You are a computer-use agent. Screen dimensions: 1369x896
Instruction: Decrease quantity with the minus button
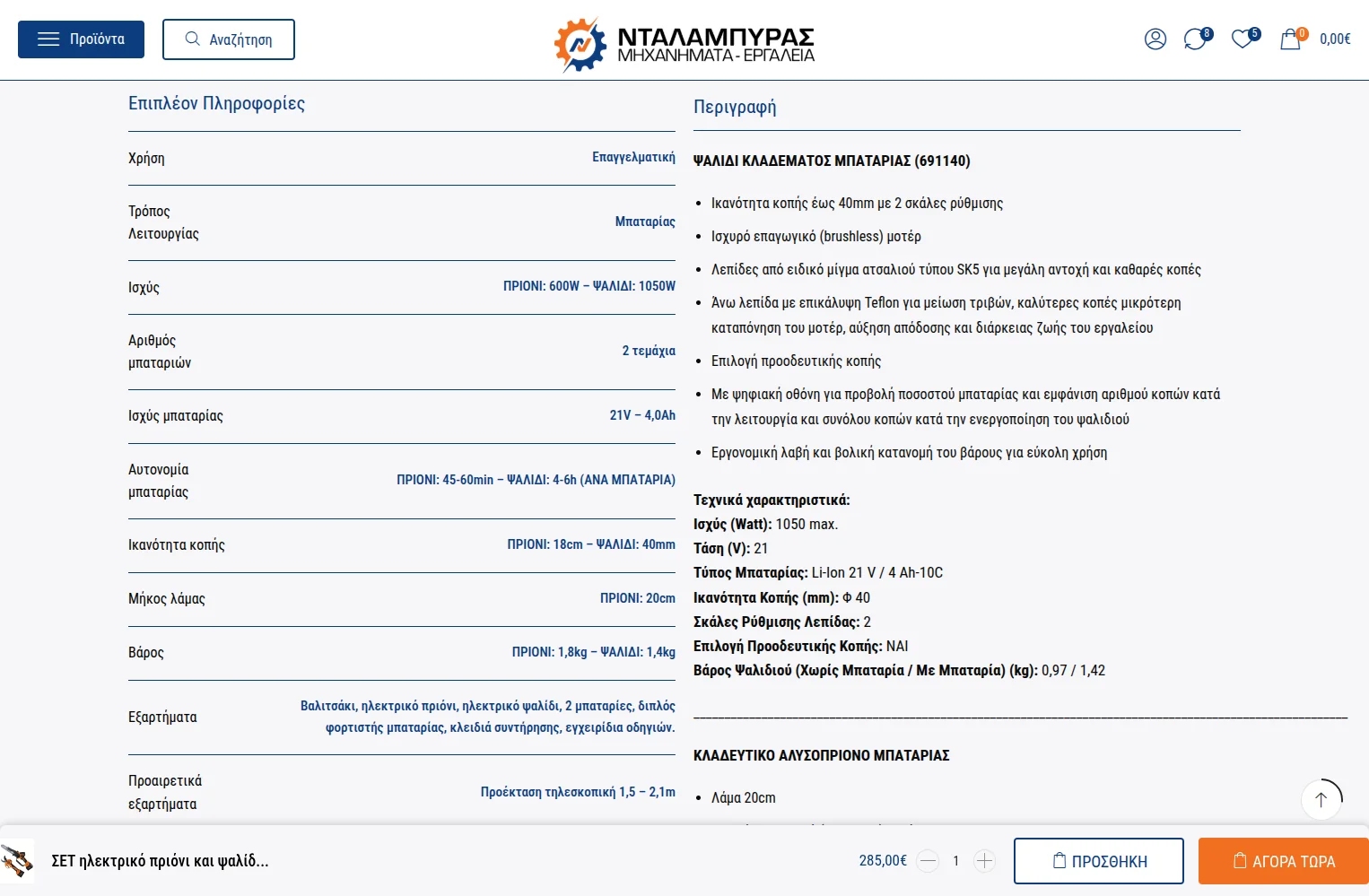[928, 861]
